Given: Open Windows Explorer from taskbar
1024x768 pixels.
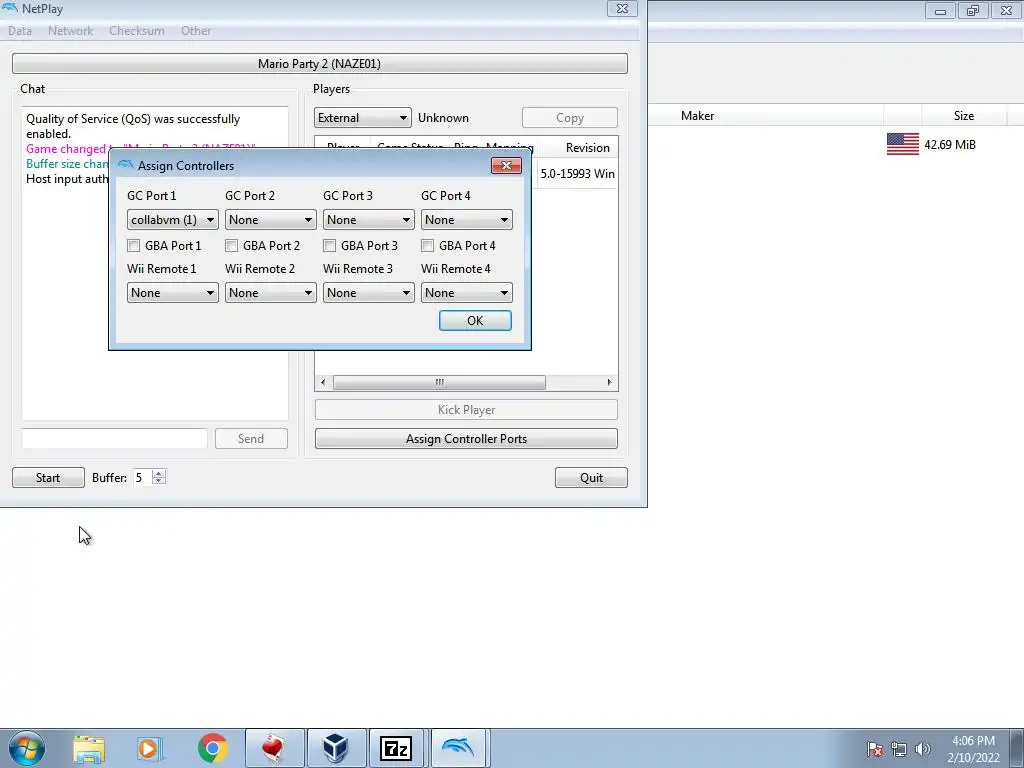Looking at the screenshot, I should (x=89, y=748).
